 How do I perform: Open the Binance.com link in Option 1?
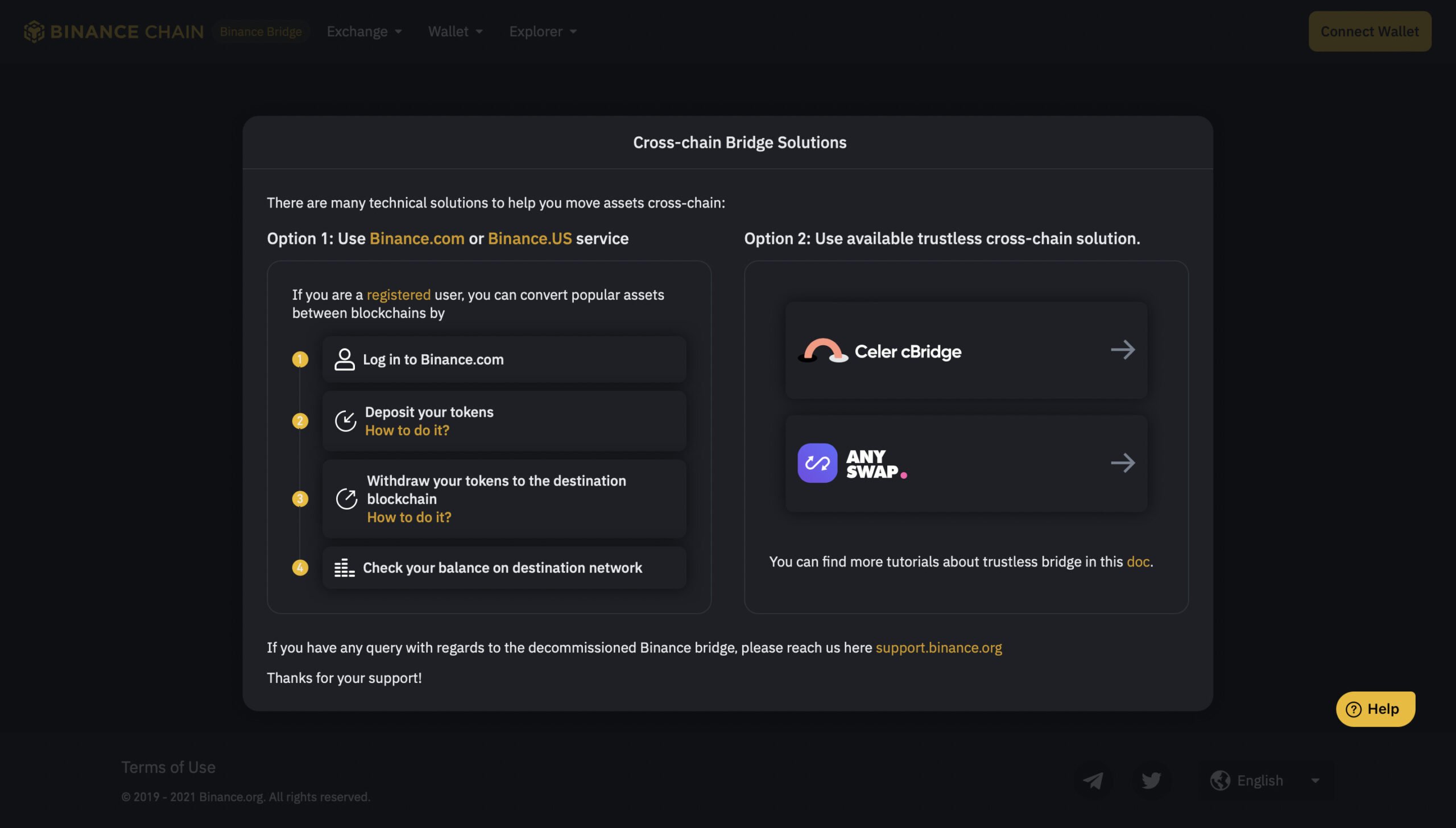click(x=417, y=238)
